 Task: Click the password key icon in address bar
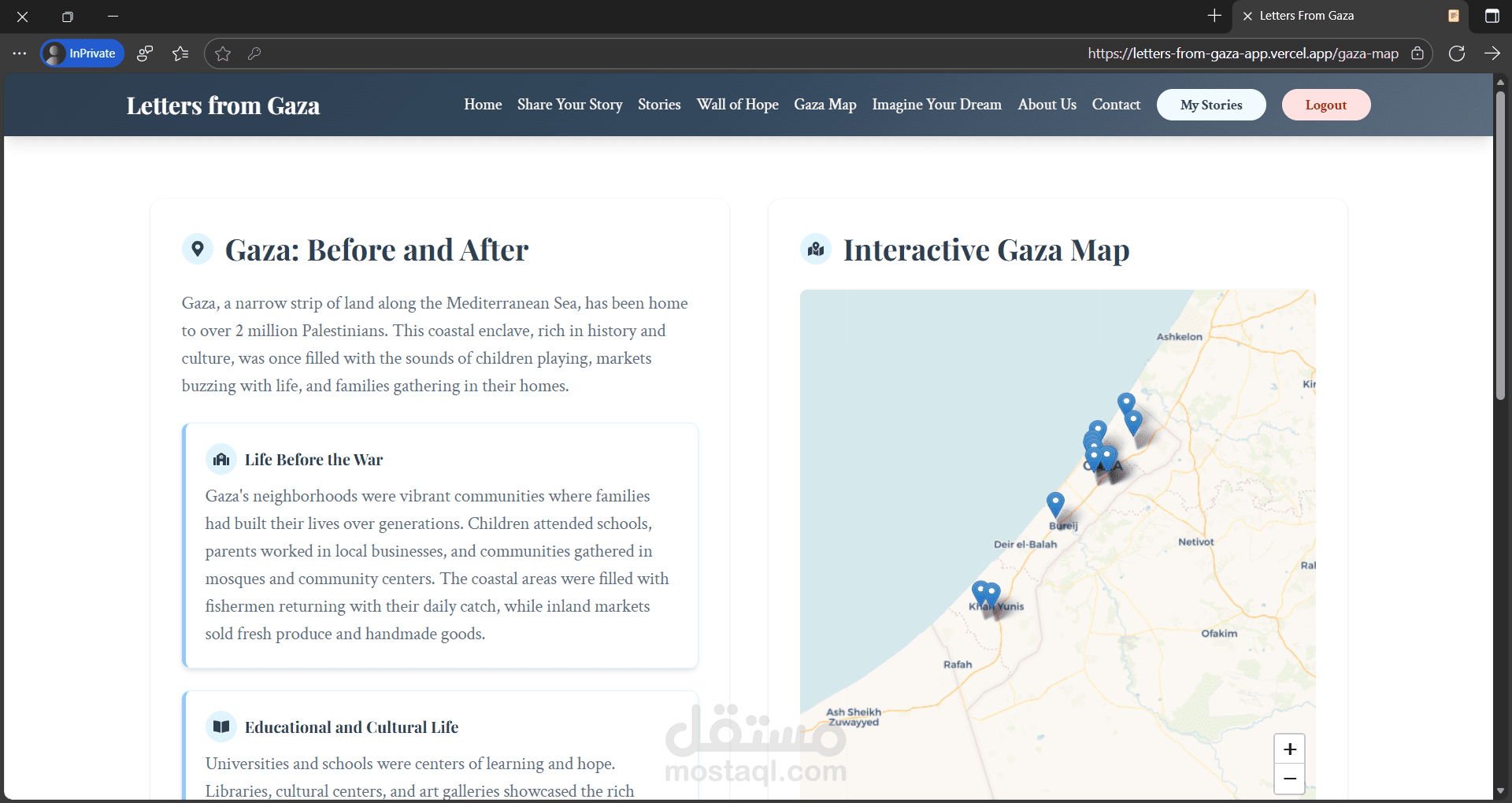[254, 54]
